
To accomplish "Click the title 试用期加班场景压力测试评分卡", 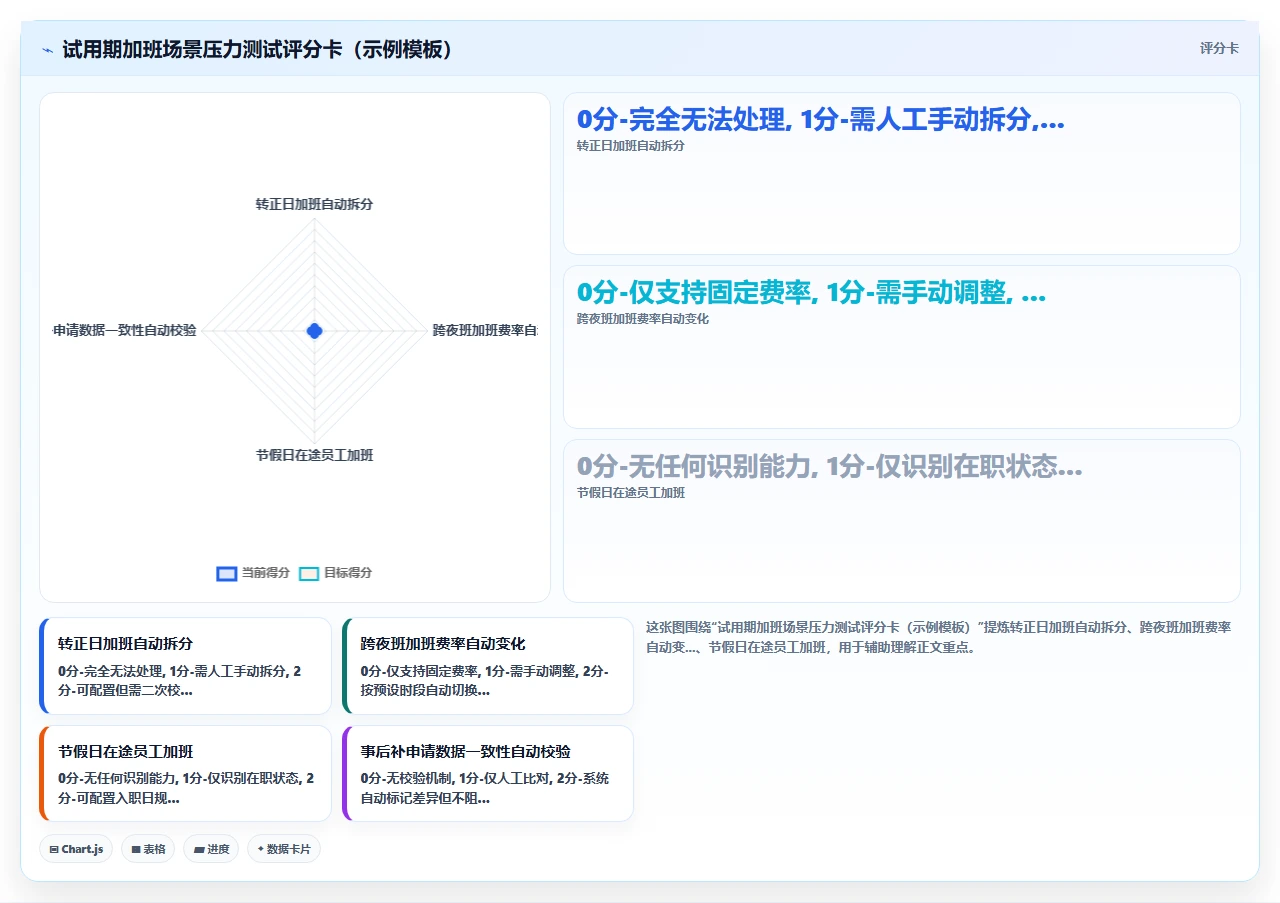I will coord(258,49).
